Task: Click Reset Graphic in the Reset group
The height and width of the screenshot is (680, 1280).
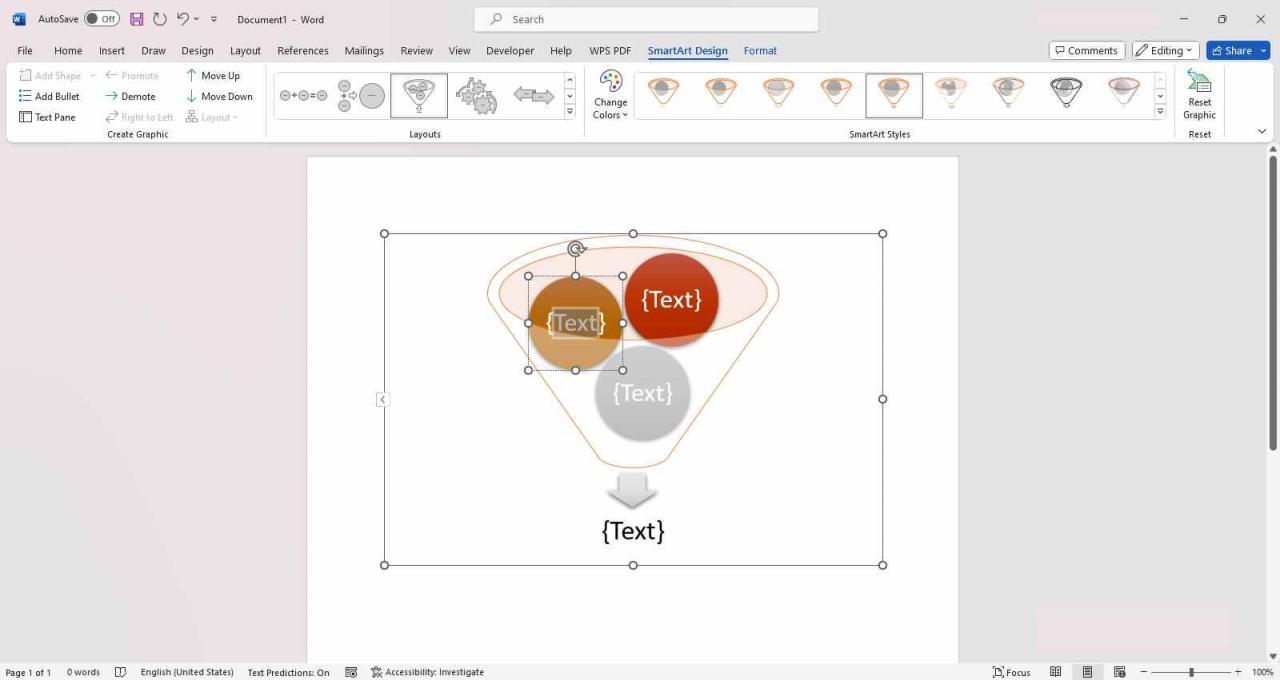Action: [x=1198, y=95]
